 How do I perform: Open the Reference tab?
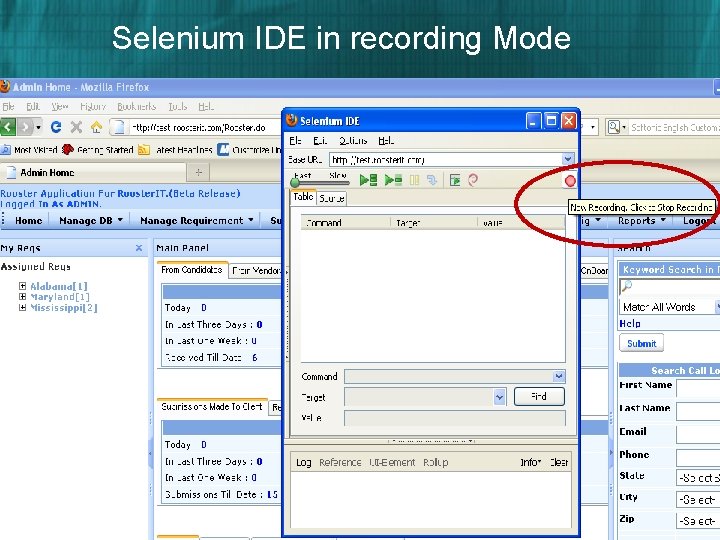pyautogui.click(x=340, y=462)
